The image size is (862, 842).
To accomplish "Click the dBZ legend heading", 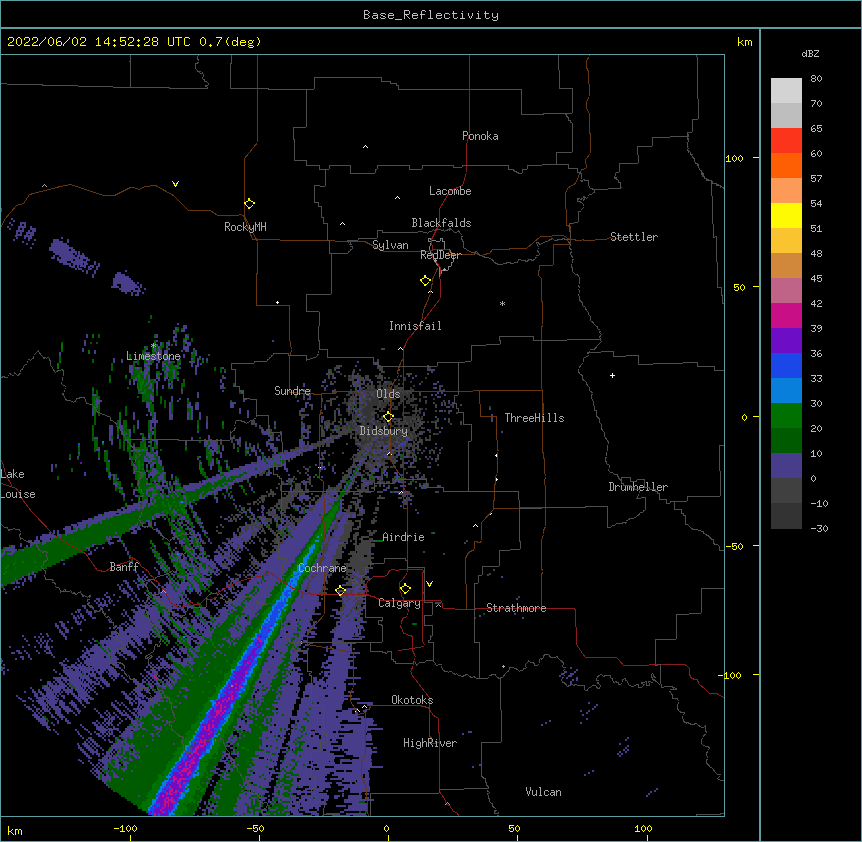I will click(810, 53).
